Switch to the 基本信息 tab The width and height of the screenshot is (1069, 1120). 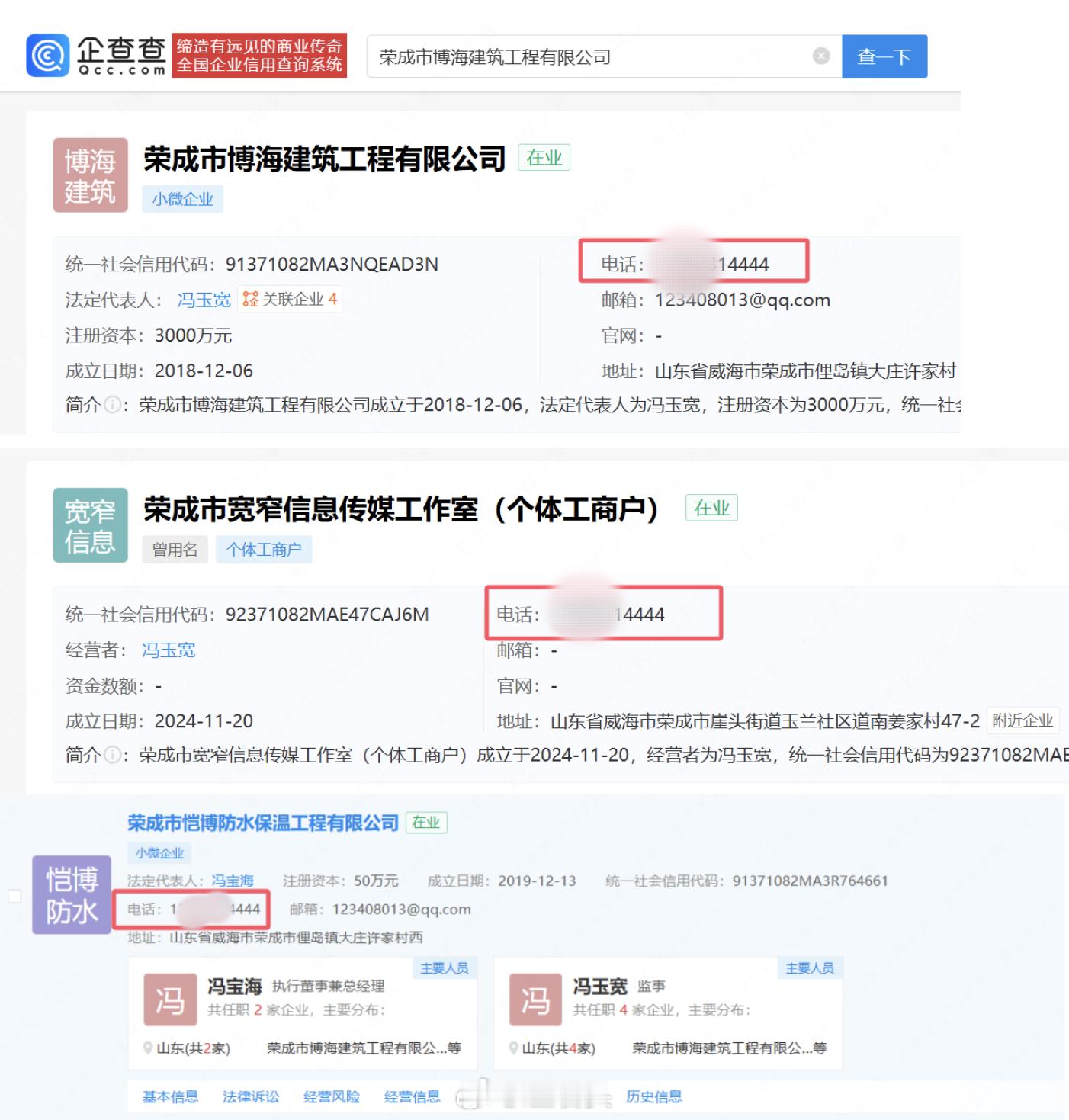tap(170, 1096)
